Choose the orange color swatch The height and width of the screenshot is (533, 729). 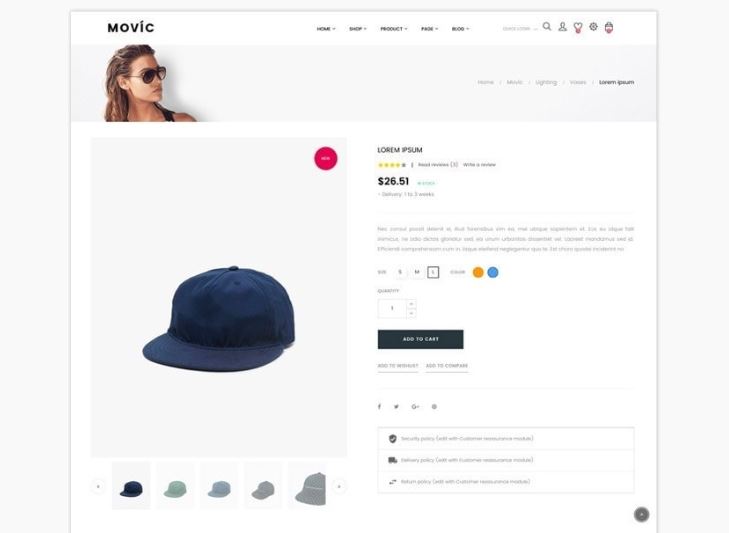pyautogui.click(x=478, y=272)
